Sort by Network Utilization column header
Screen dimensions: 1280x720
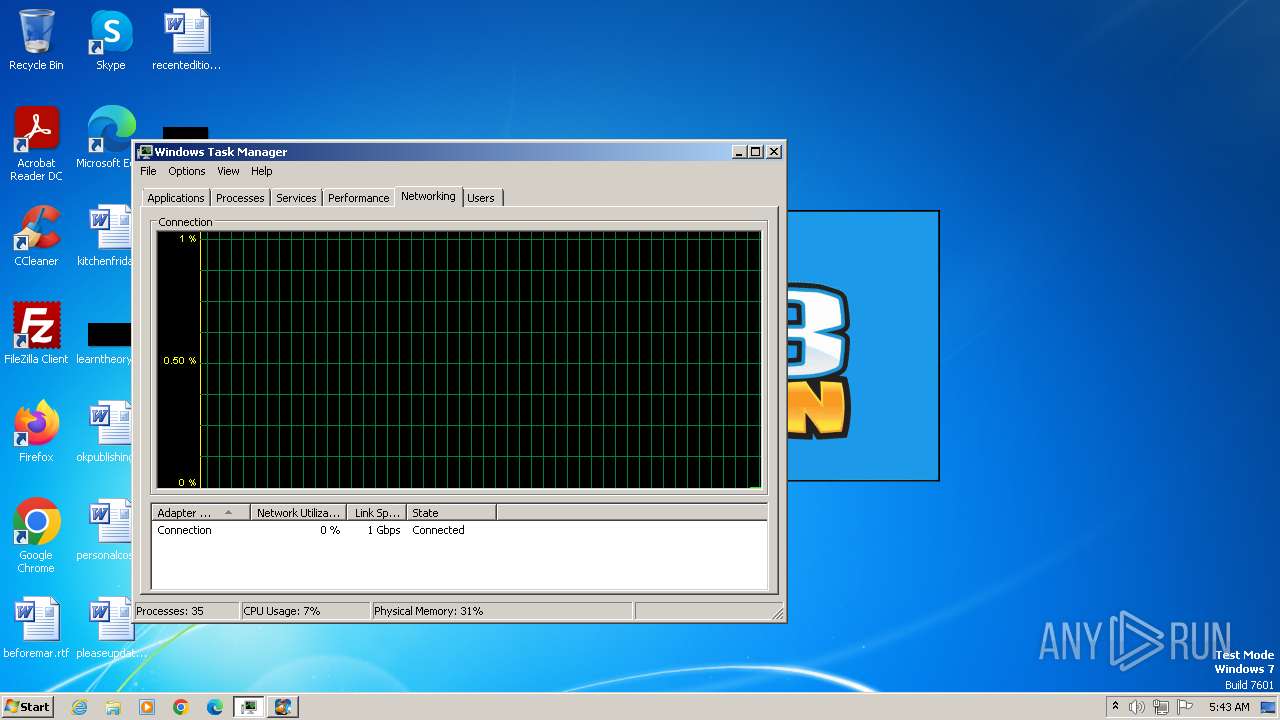click(298, 513)
